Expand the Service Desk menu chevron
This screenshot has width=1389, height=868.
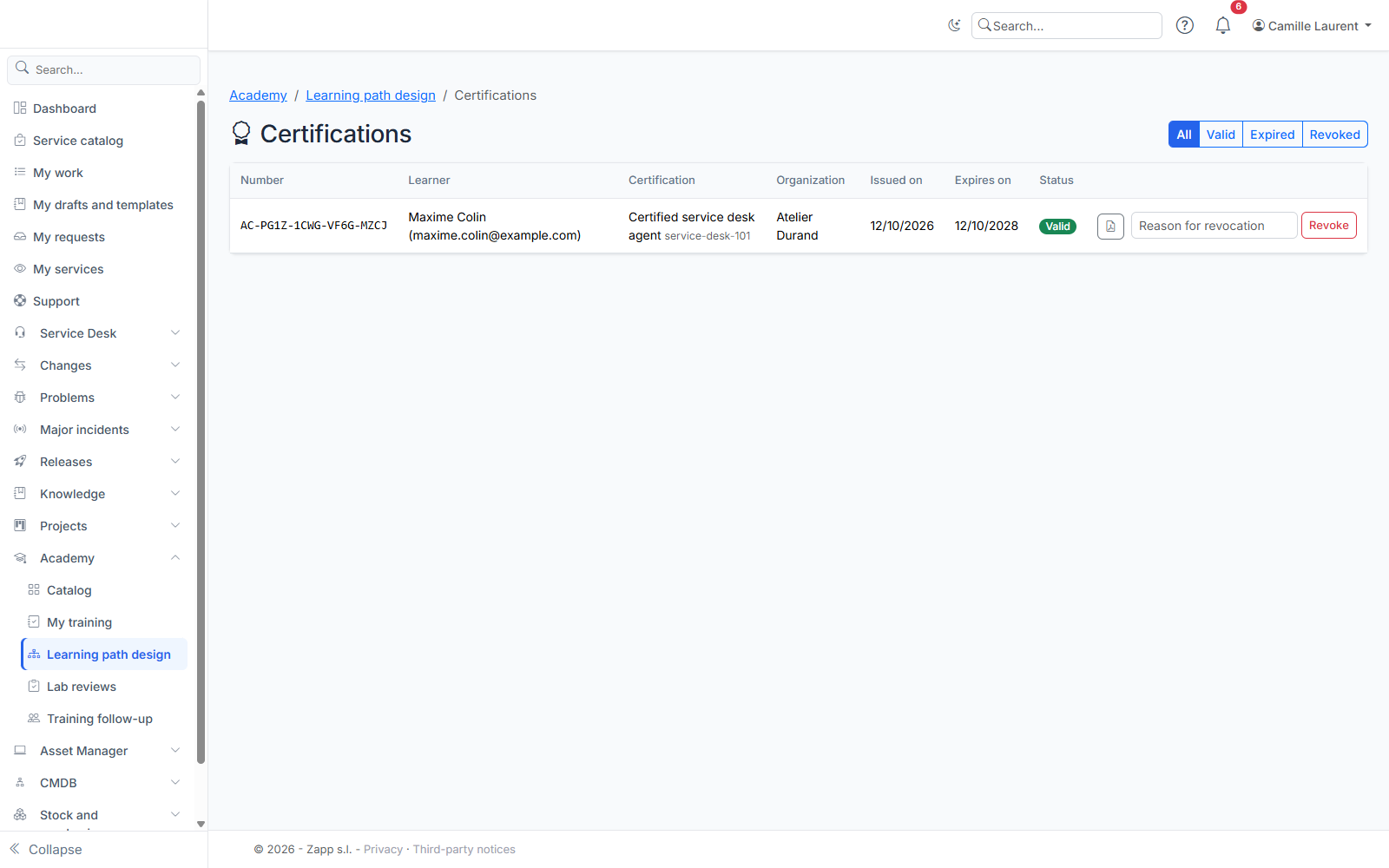(175, 332)
